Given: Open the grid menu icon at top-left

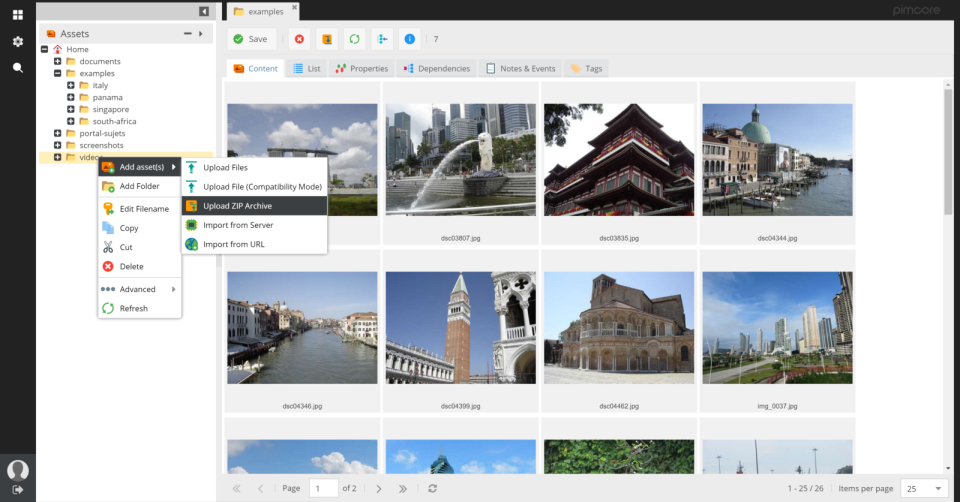Looking at the screenshot, I should tap(17, 15).
